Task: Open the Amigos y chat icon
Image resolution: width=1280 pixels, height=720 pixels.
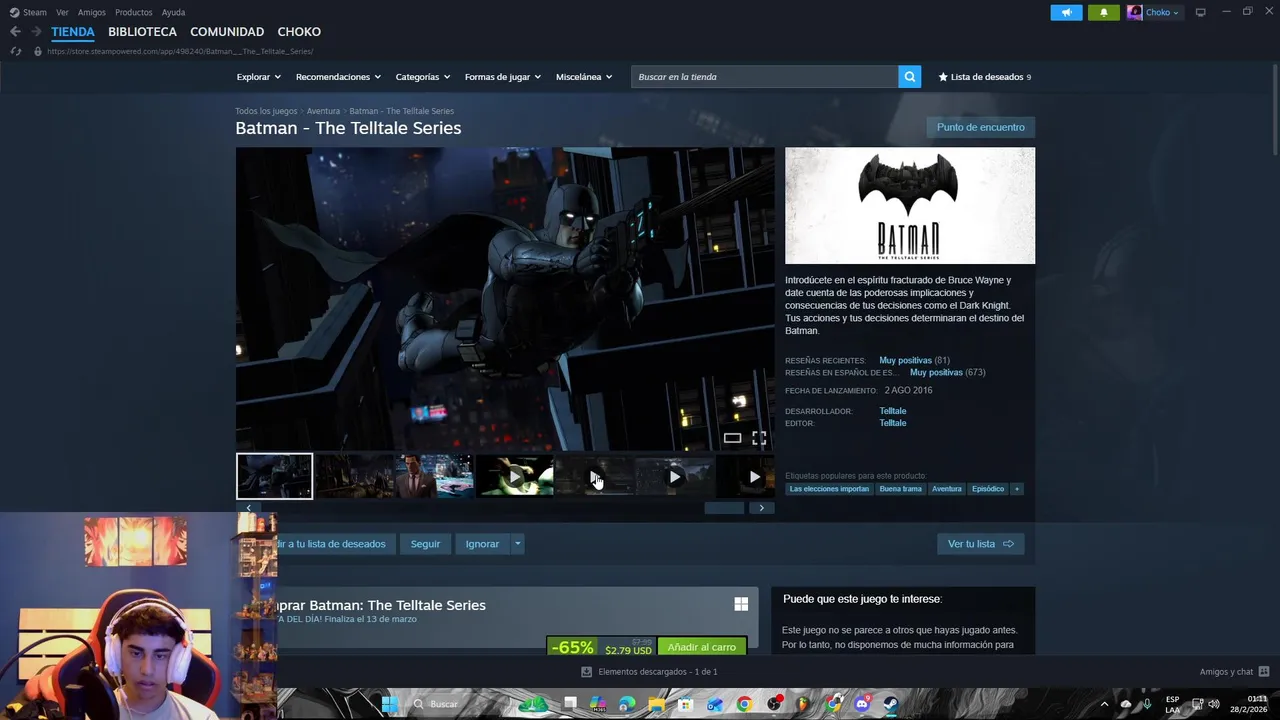Action: 1264,672
